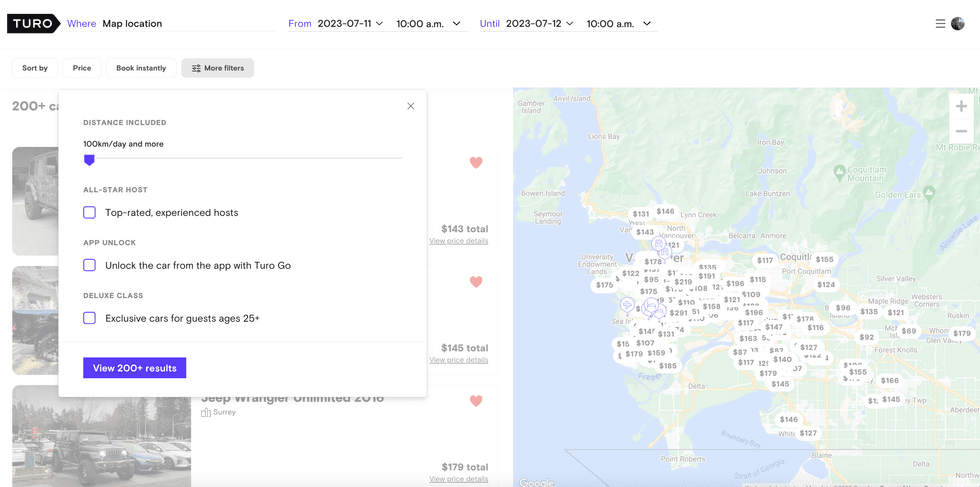Screen dimensions: 980x487
Task: Enable Top-rated, experienced hosts checkbox
Action: pos(89,213)
